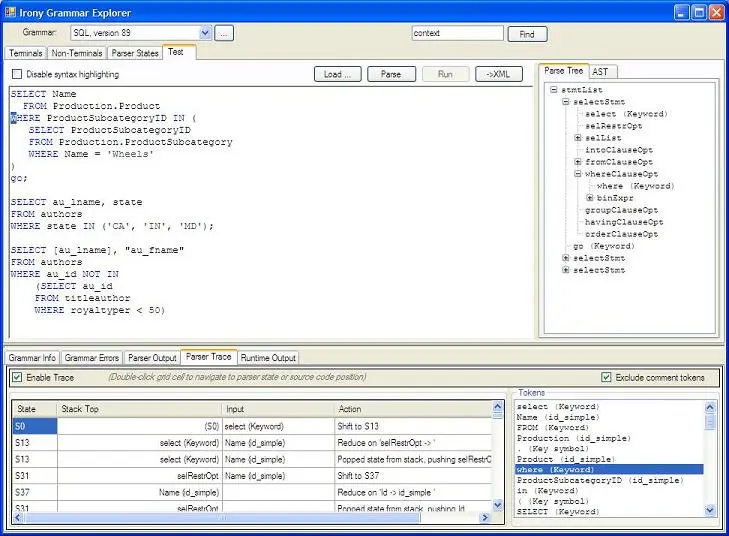729x536 pixels.
Task: Expand the binExpr tree node
Action: (590, 198)
